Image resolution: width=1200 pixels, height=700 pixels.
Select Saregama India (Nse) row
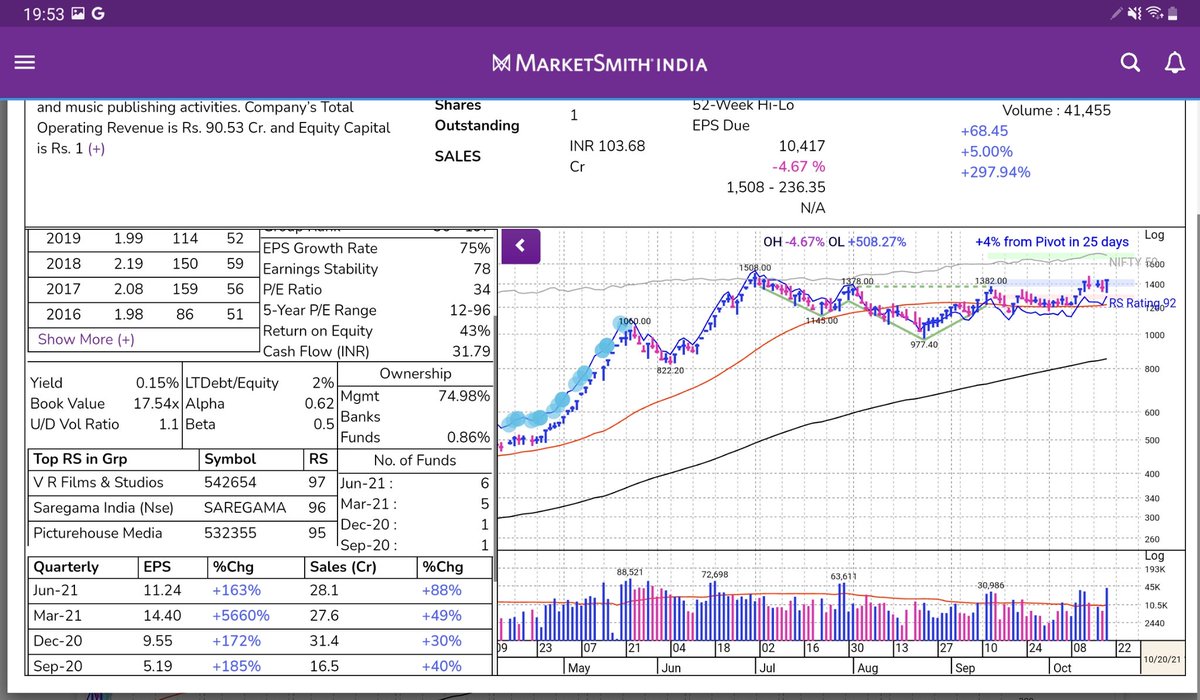182,507
